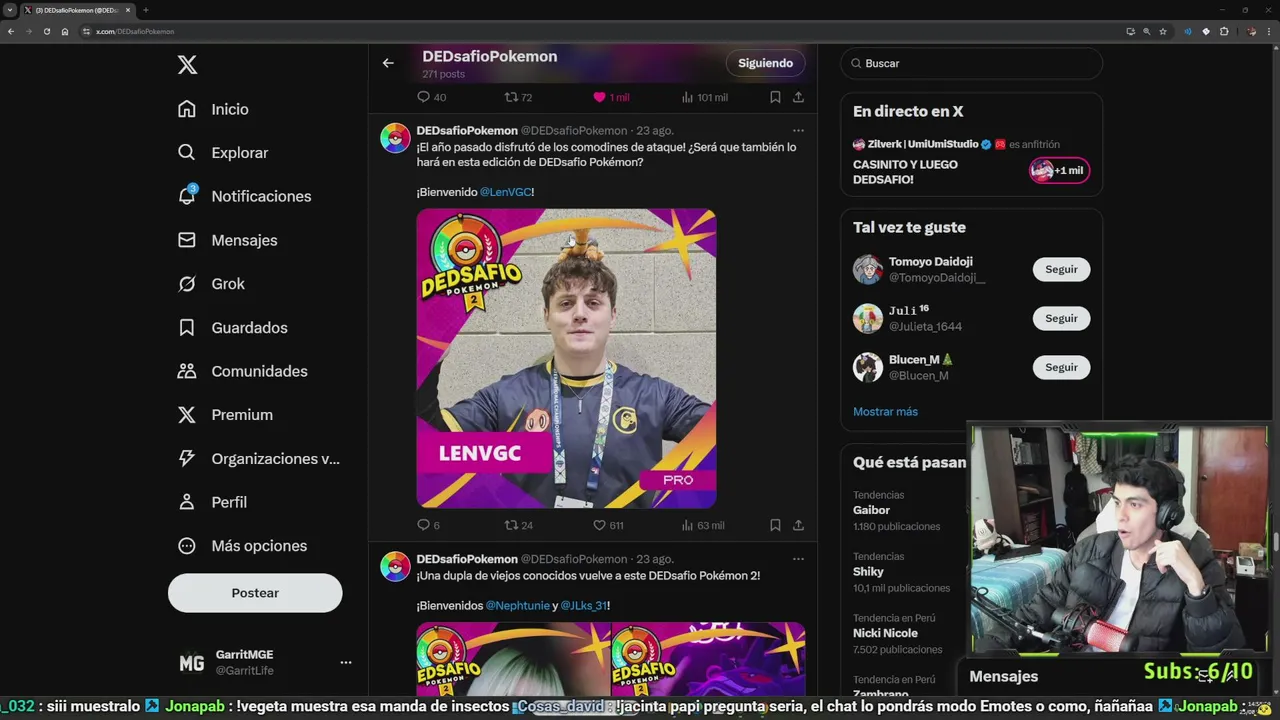Open Comunidades from sidebar
This screenshot has width=1280, height=720.
coord(242,371)
